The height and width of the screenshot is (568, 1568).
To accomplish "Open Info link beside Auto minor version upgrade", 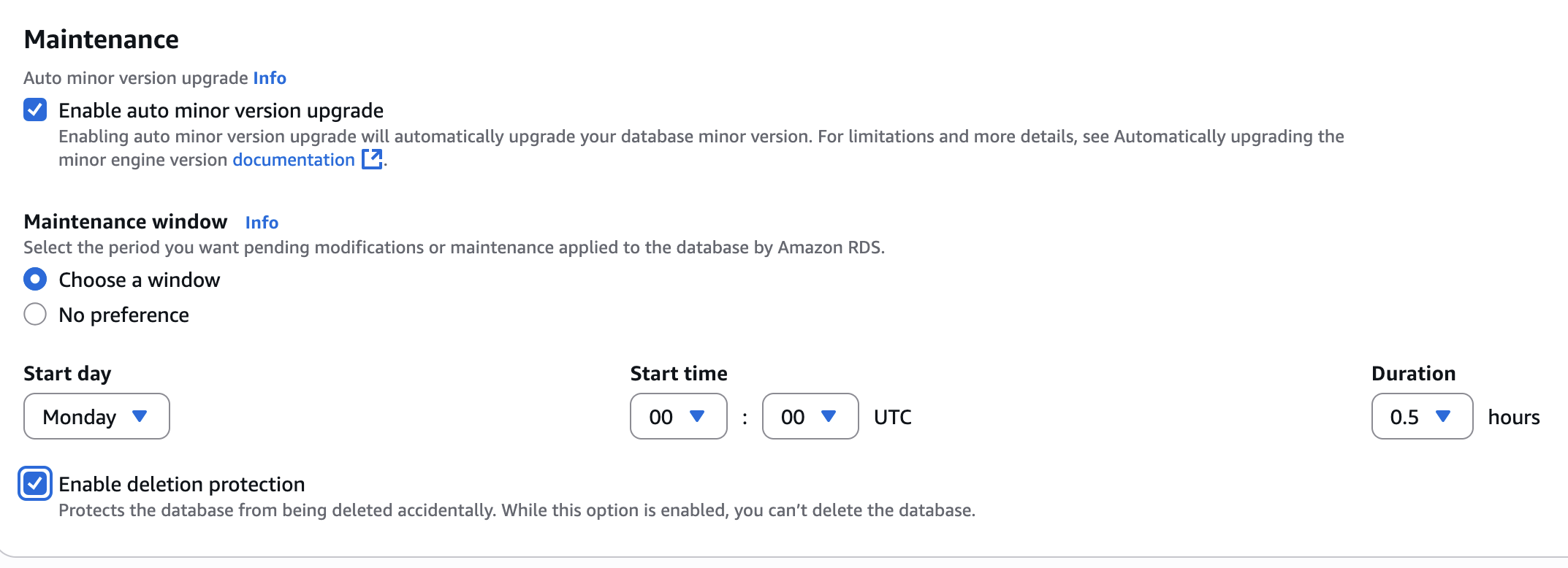I will tap(270, 78).
